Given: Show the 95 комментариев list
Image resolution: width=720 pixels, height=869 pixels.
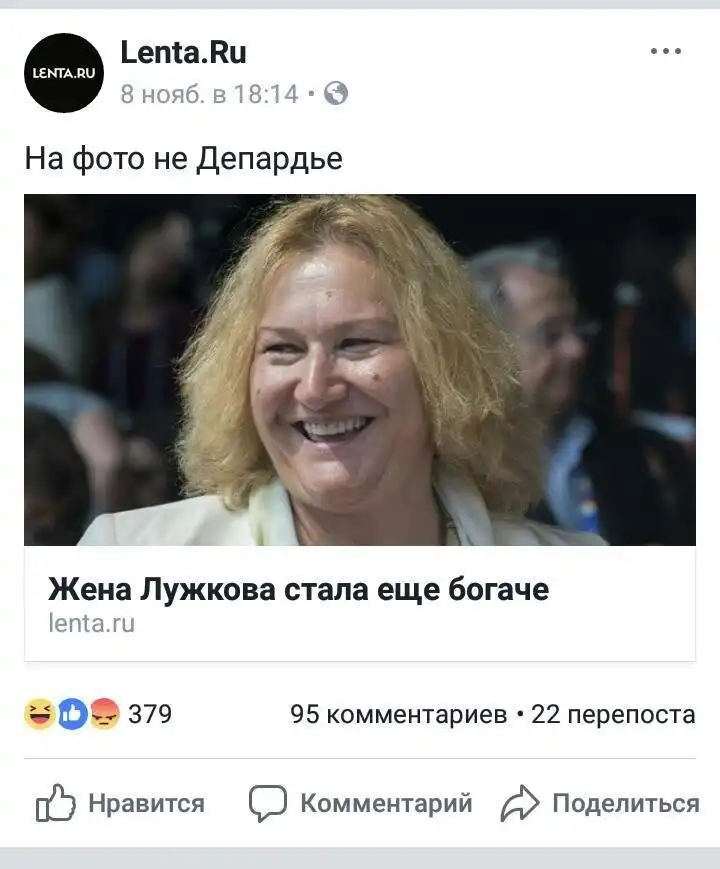Looking at the screenshot, I should tap(399, 714).
